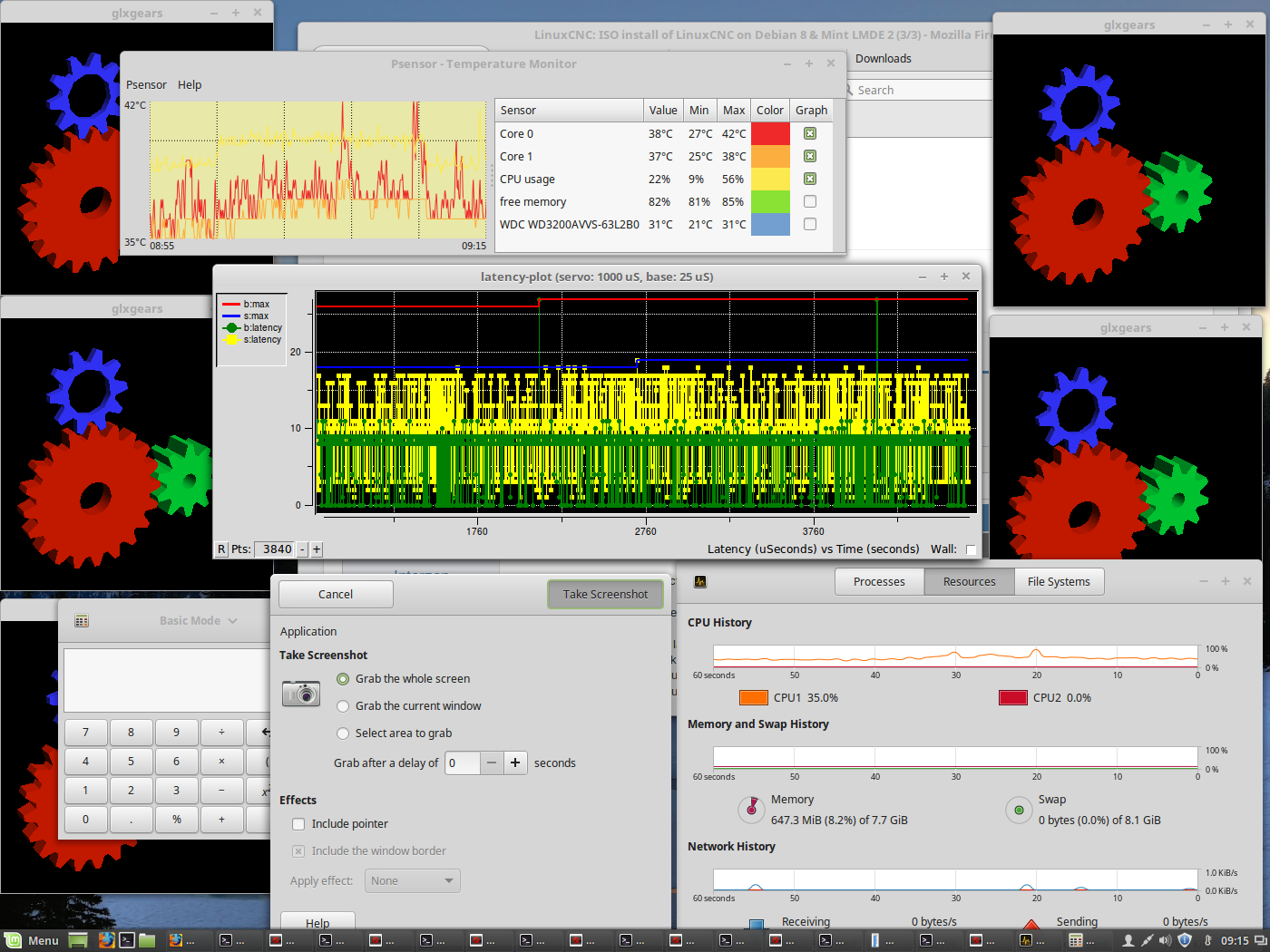Click the Downloads item in Firefox

coord(884,59)
